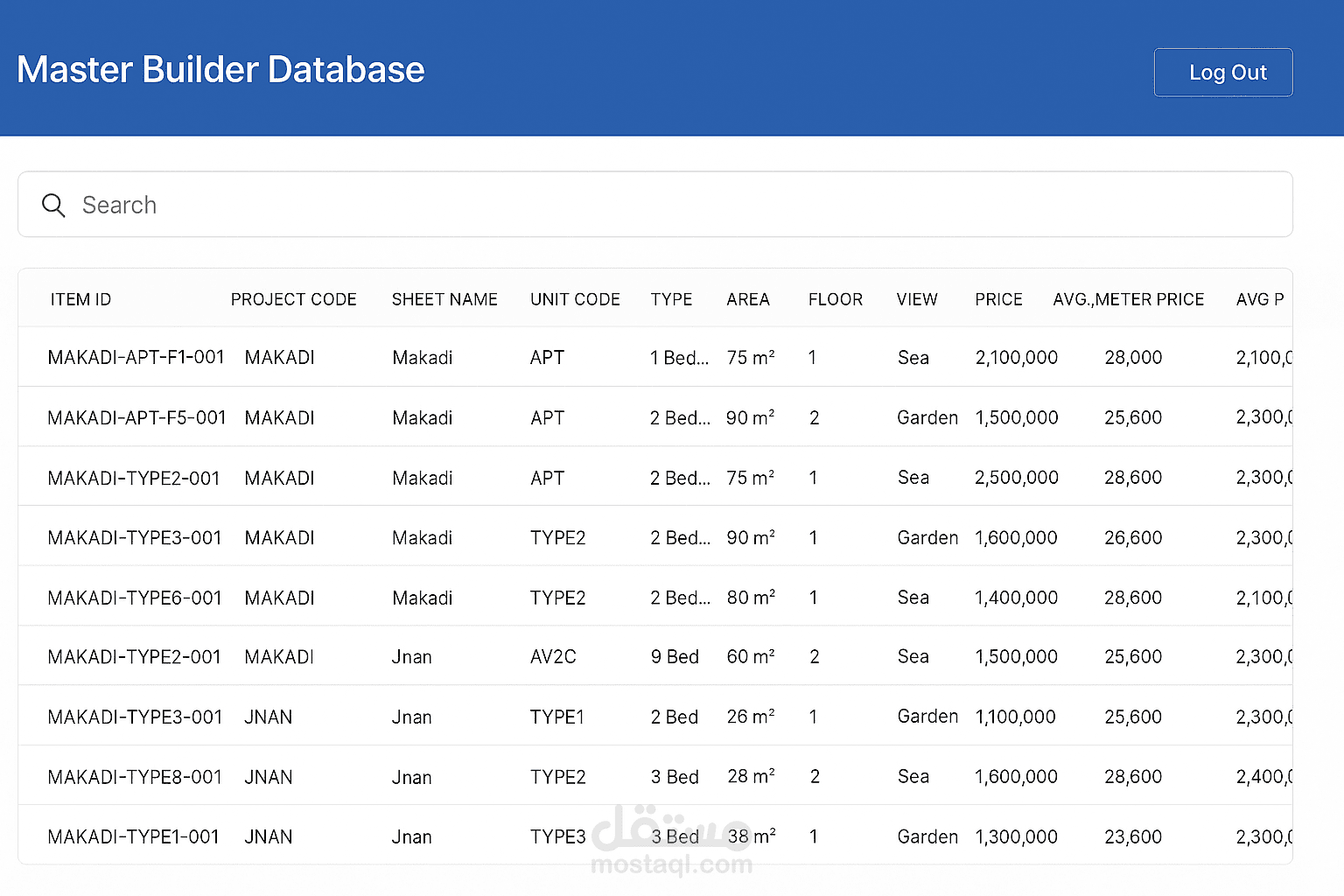Viewport: 1344px width, 896px height.
Task: Click the "Master Builder Database" title
Action: pyautogui.click(x=220, y=69)
